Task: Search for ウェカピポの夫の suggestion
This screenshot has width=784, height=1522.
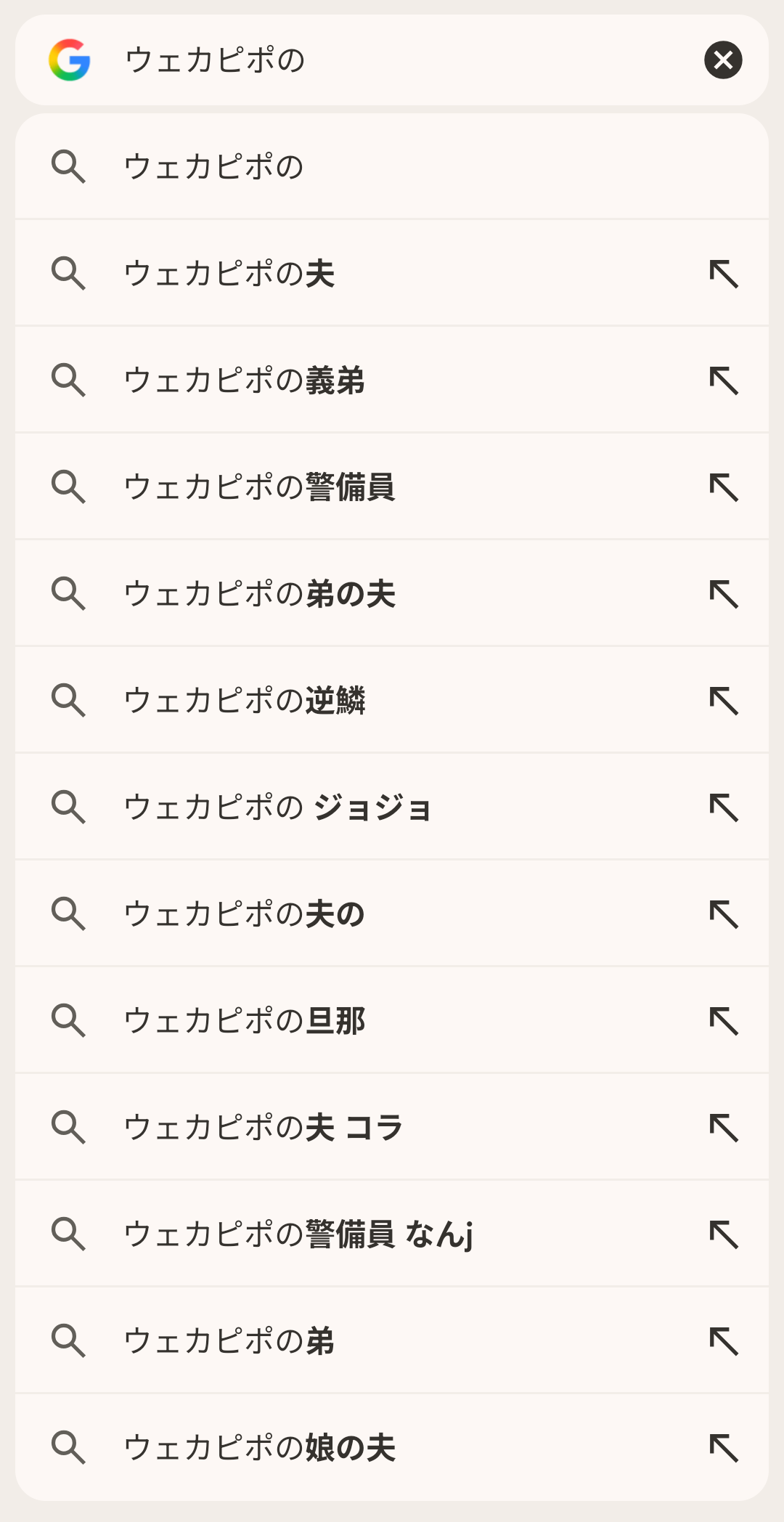Action: tap(245, 914)
